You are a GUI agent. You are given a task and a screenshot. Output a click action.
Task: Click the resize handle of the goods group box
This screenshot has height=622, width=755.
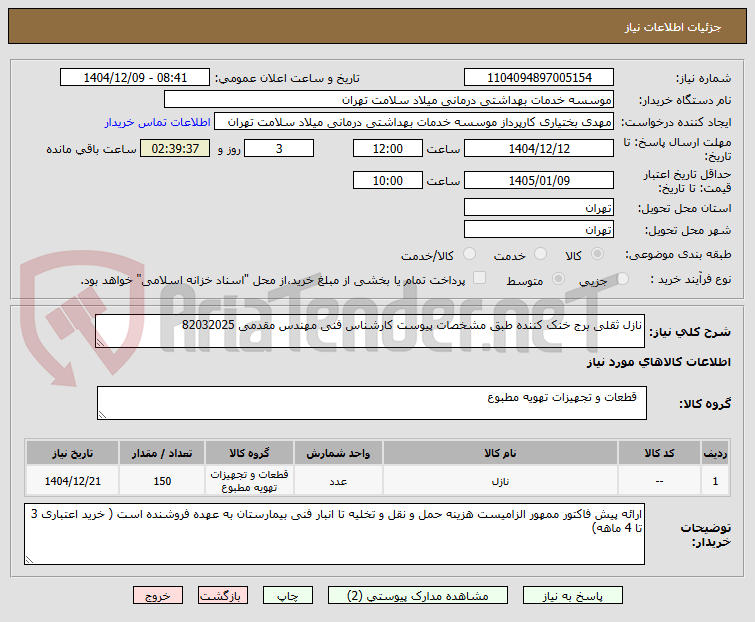click(102, 414)
